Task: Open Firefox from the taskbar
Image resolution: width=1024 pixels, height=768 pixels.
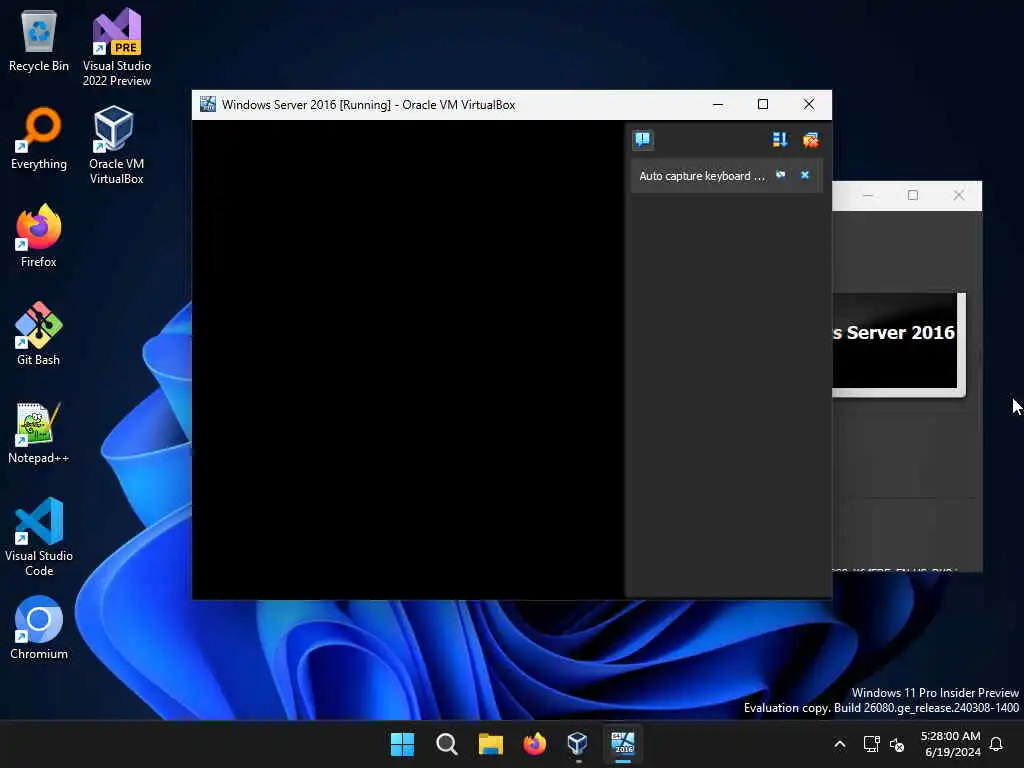Action: pos(534,744)
